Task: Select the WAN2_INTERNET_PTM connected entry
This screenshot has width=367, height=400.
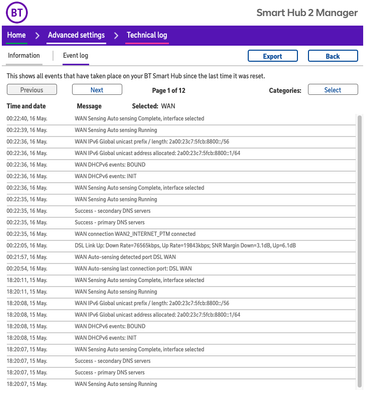Action: 181,234
